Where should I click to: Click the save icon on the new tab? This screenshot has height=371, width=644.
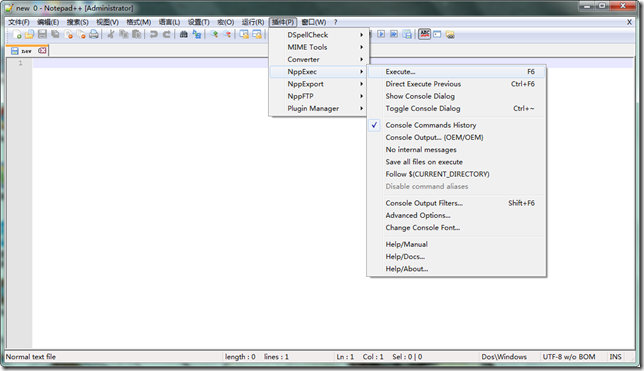(x=15, y=51)
